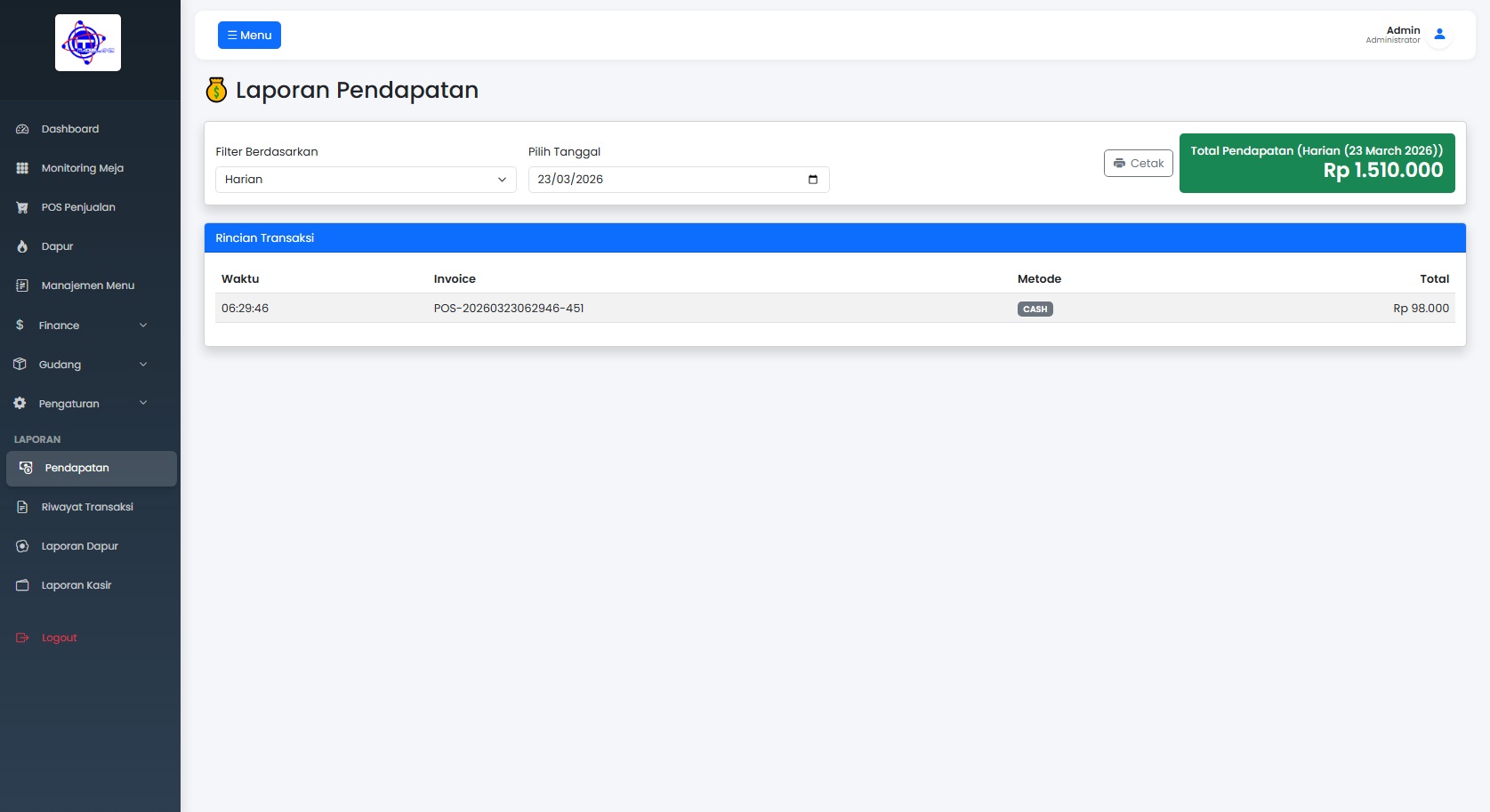Click the blue Menu toggle button
Image resolution: width=1490 pixels, height=812 pixels.
coord(249,36)
